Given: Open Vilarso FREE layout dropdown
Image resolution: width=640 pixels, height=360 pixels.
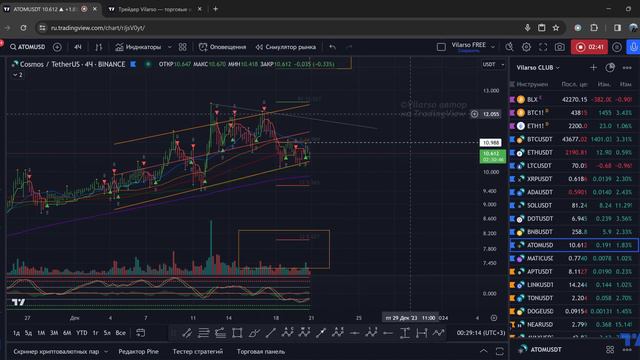Looking at the screenshot, I should 473,47.
